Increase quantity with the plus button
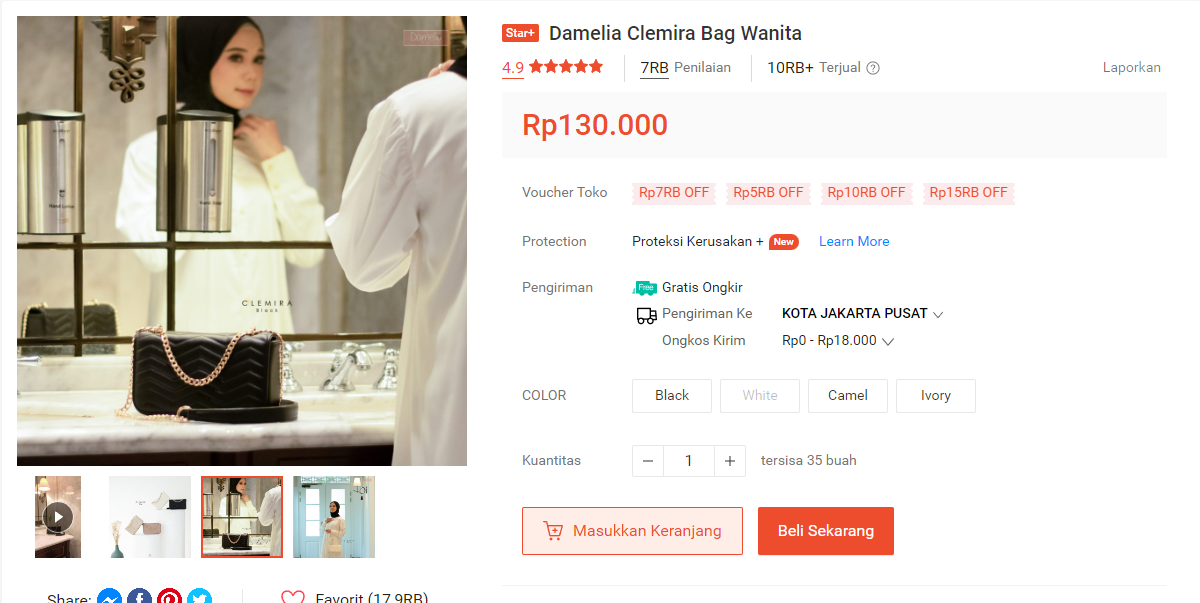The image size is (1200, 603). [730, 461]
